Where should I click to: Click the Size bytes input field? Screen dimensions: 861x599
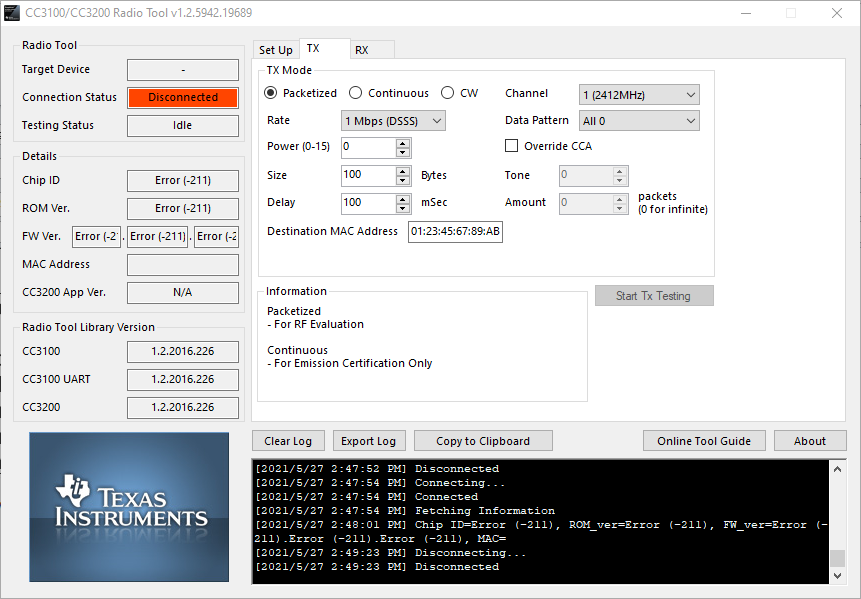point(368,175)
